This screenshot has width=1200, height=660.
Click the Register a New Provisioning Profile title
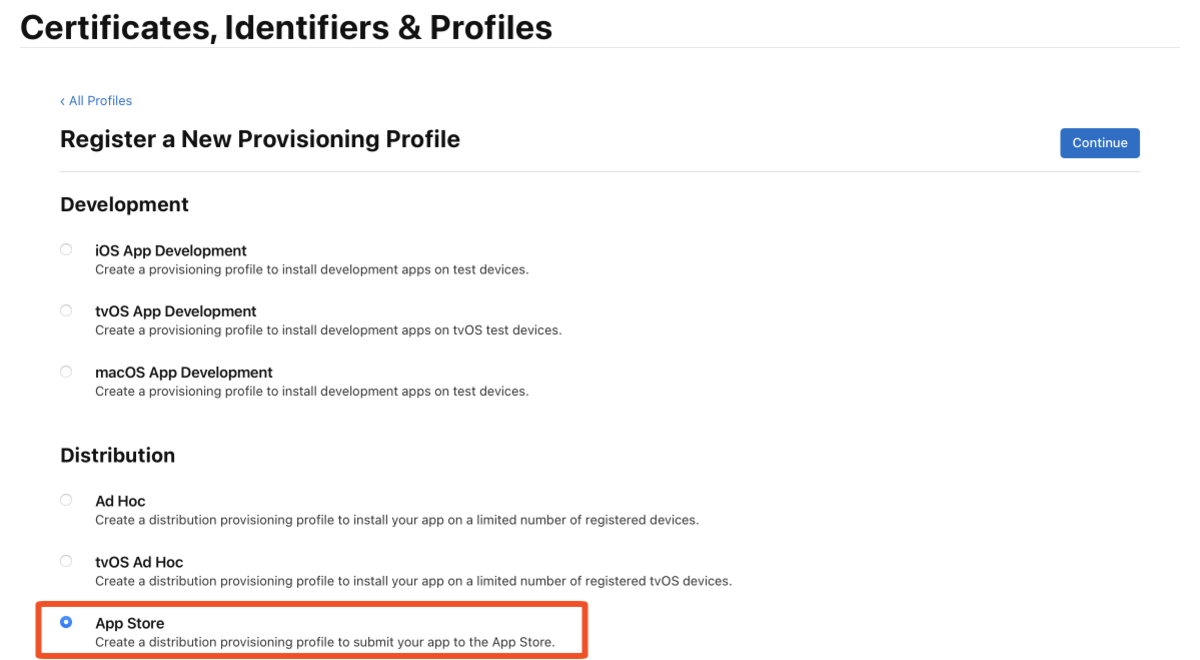(260, 139)
